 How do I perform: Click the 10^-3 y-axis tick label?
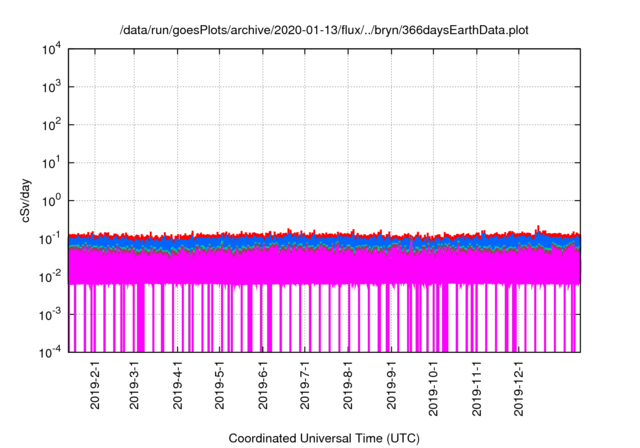pyautogui.click(x=50, y=315)
